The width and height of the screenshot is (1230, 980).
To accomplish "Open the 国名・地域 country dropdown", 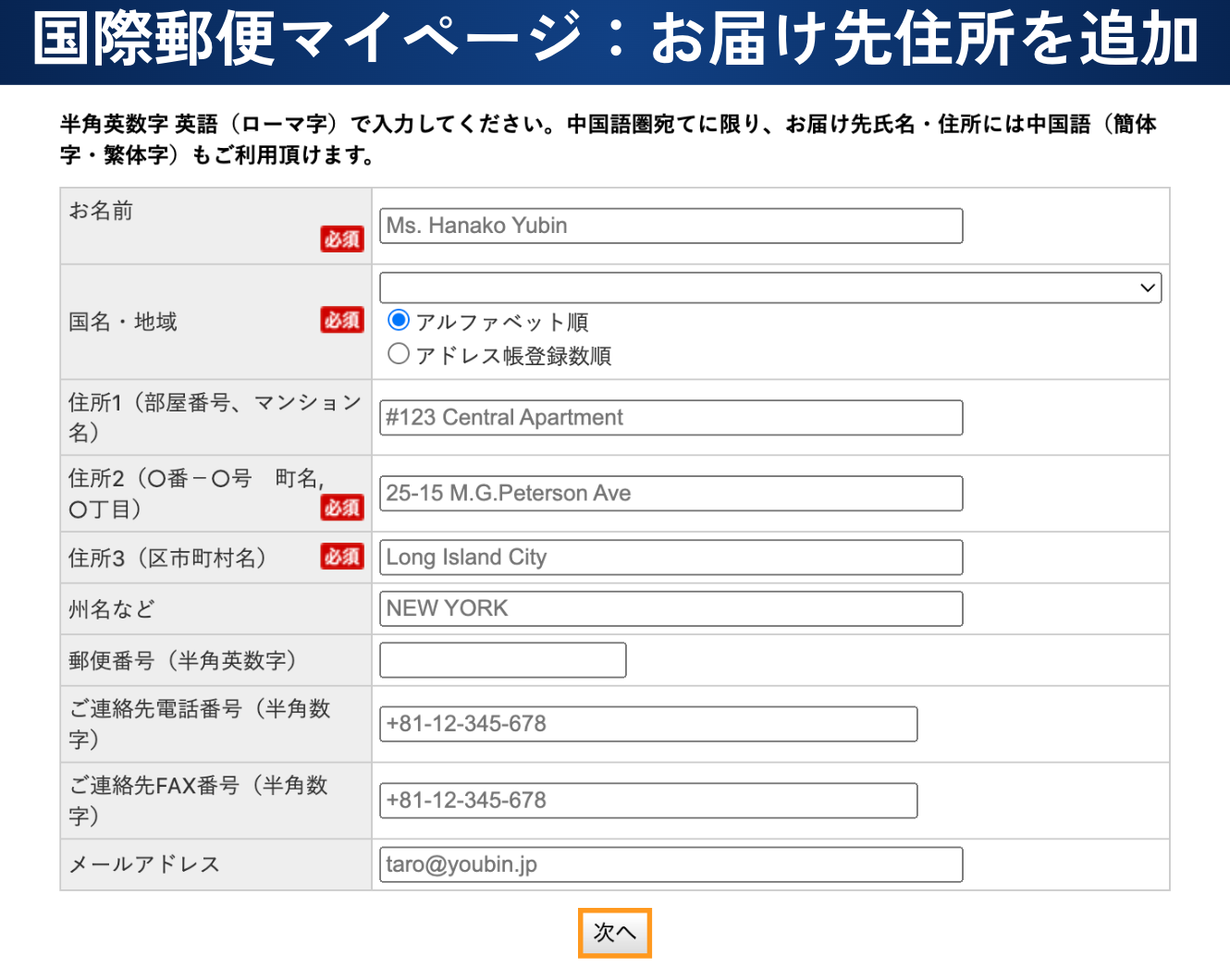I will [769, 288].
